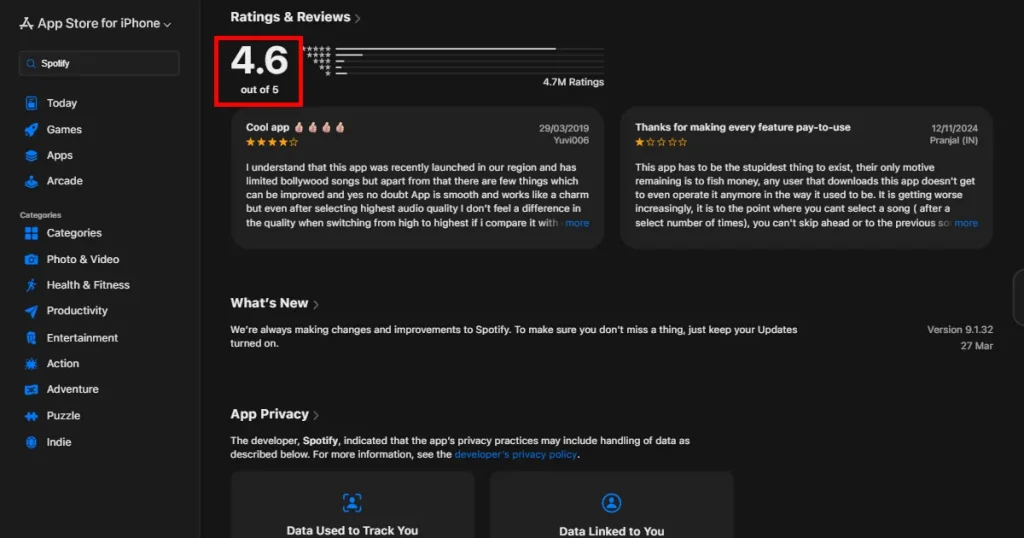Click the Data Used to Track You icon
This screenshot has height=538, width=1024.
tap(352, 503)
